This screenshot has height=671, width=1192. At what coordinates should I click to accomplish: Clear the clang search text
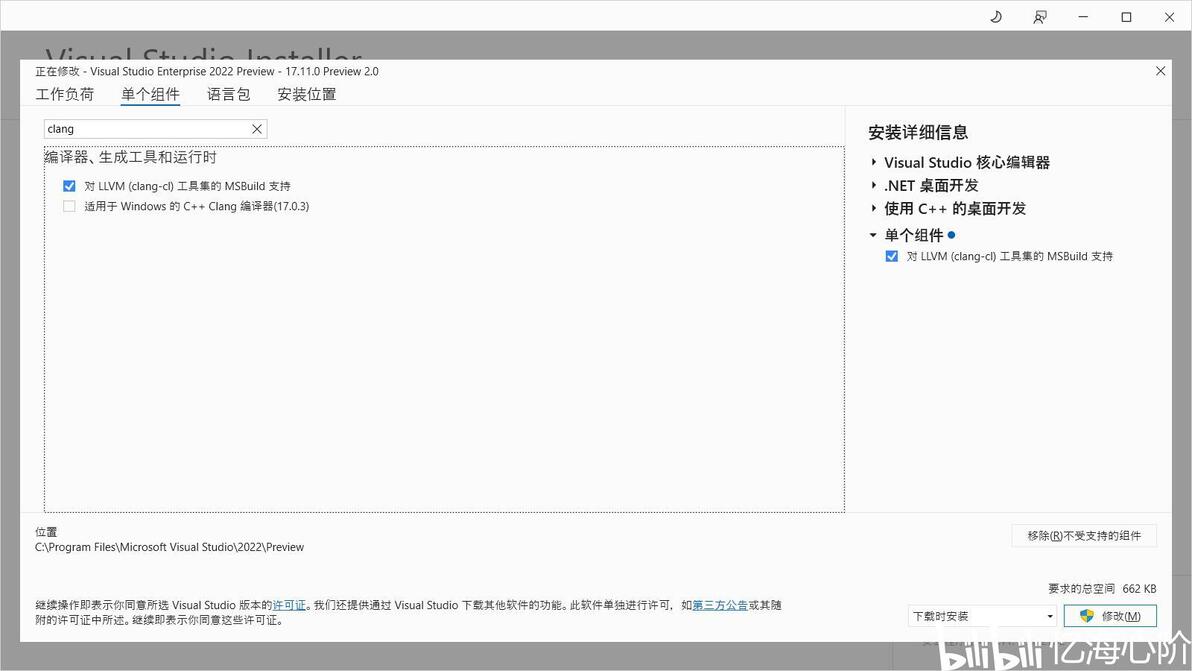click(257, 129)
